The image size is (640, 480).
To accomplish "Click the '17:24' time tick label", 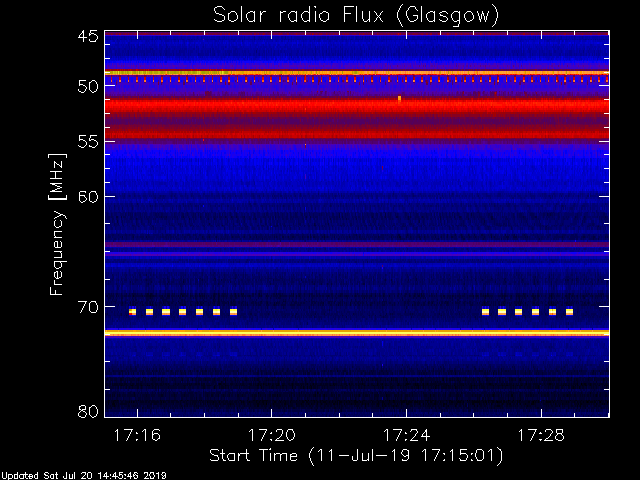I will point(407,436).
